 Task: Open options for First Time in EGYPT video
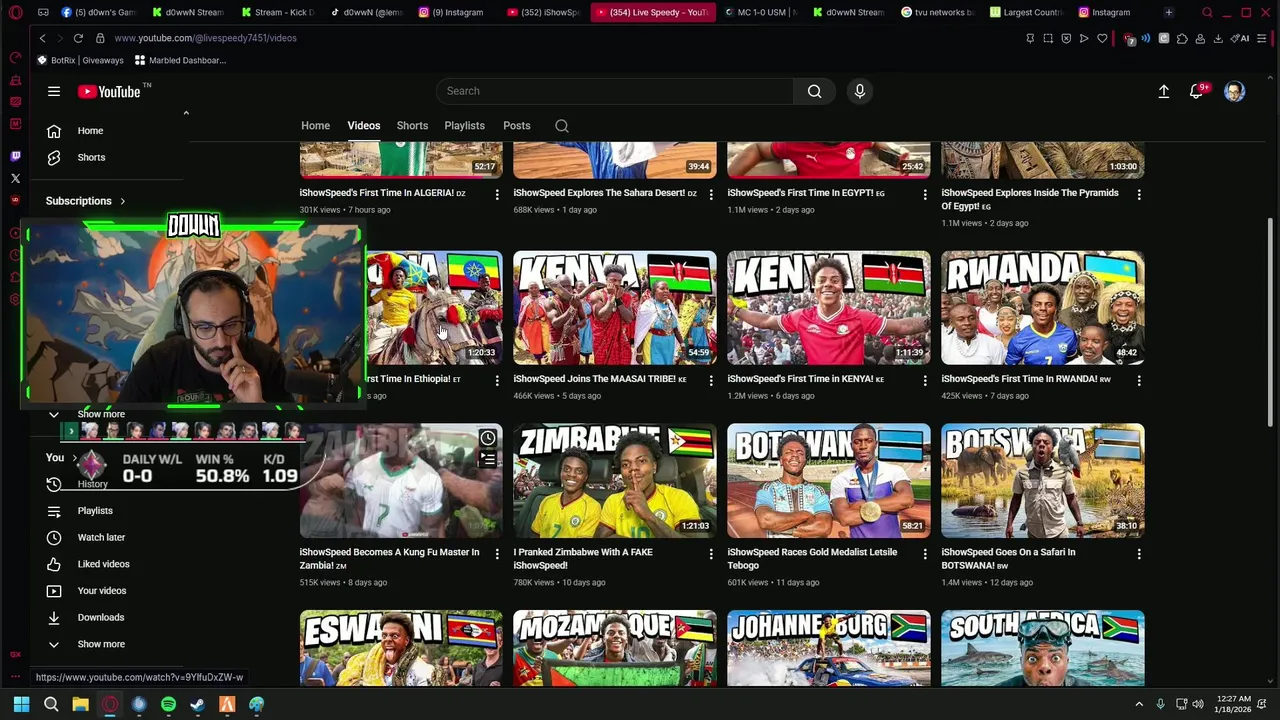(x=925, y=194)
